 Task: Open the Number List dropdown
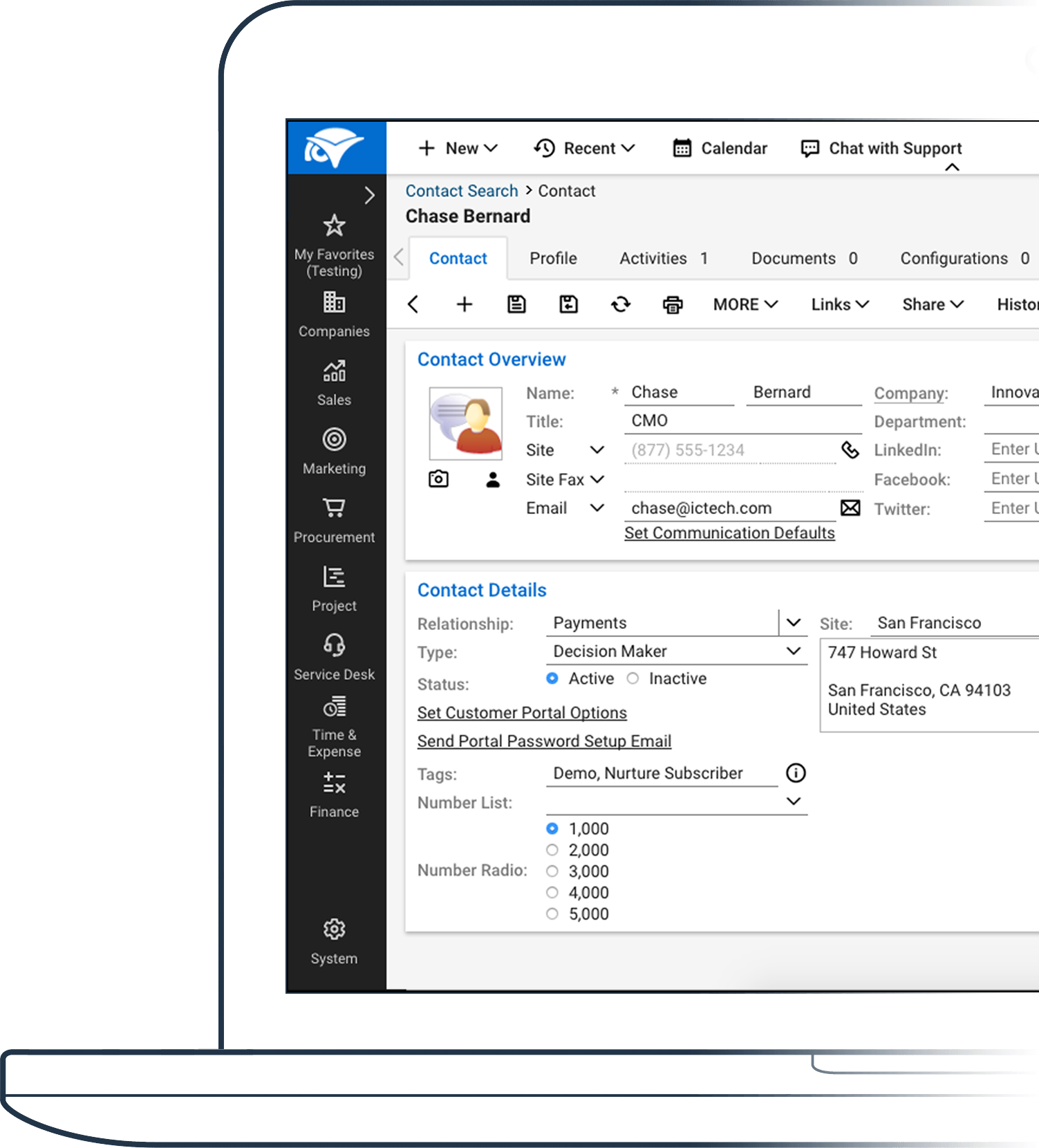(x=794, y=801)
